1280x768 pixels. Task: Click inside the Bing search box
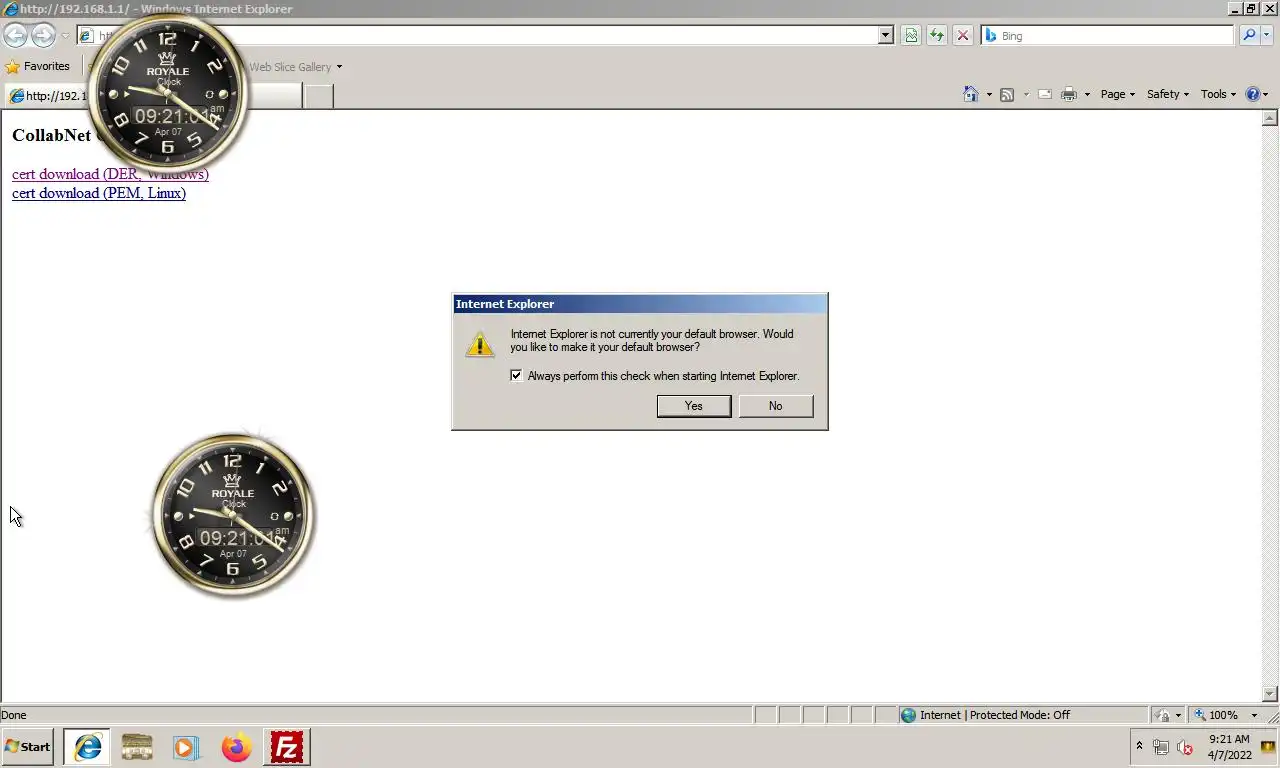pyautogui.click(x=1108, y=36)
